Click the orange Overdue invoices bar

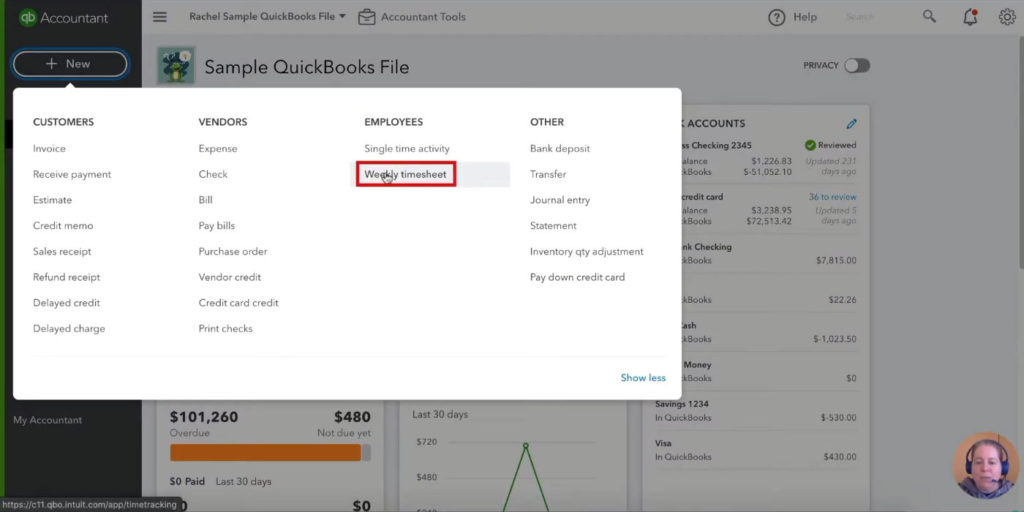[x=265, y=453]
